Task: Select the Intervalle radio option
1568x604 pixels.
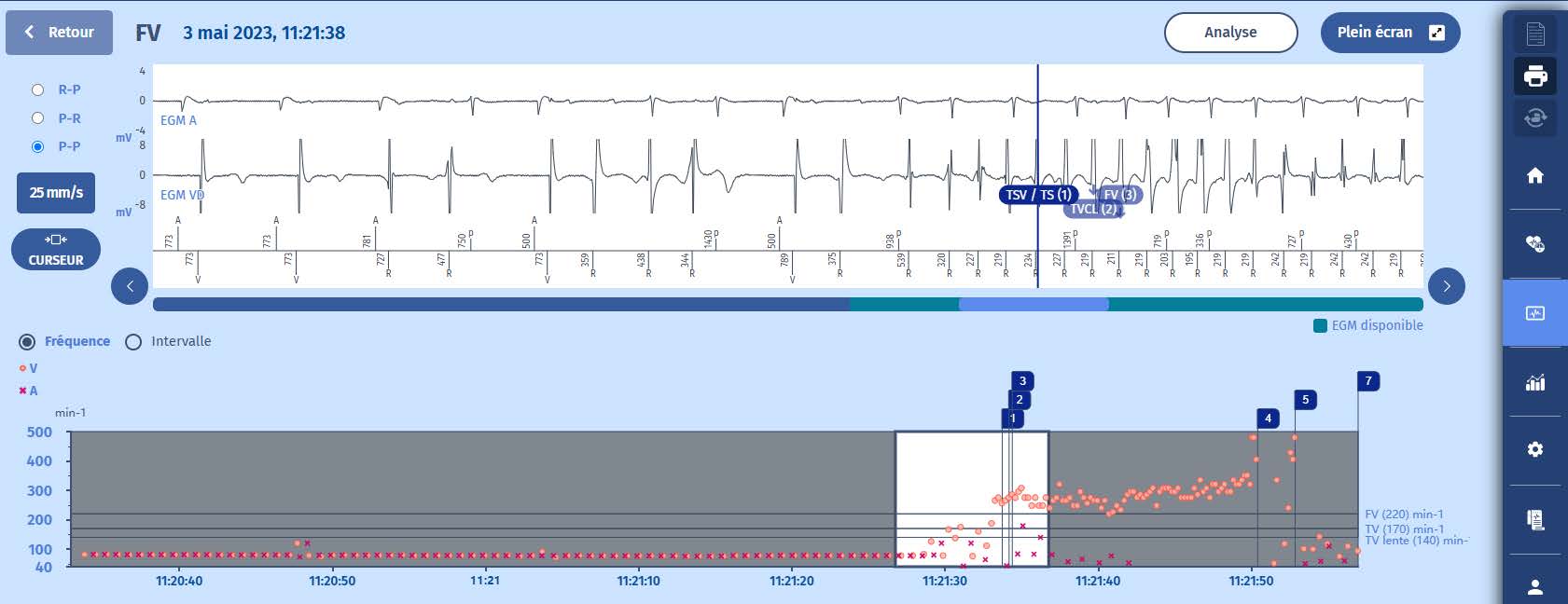Action: tap(133, 342)
